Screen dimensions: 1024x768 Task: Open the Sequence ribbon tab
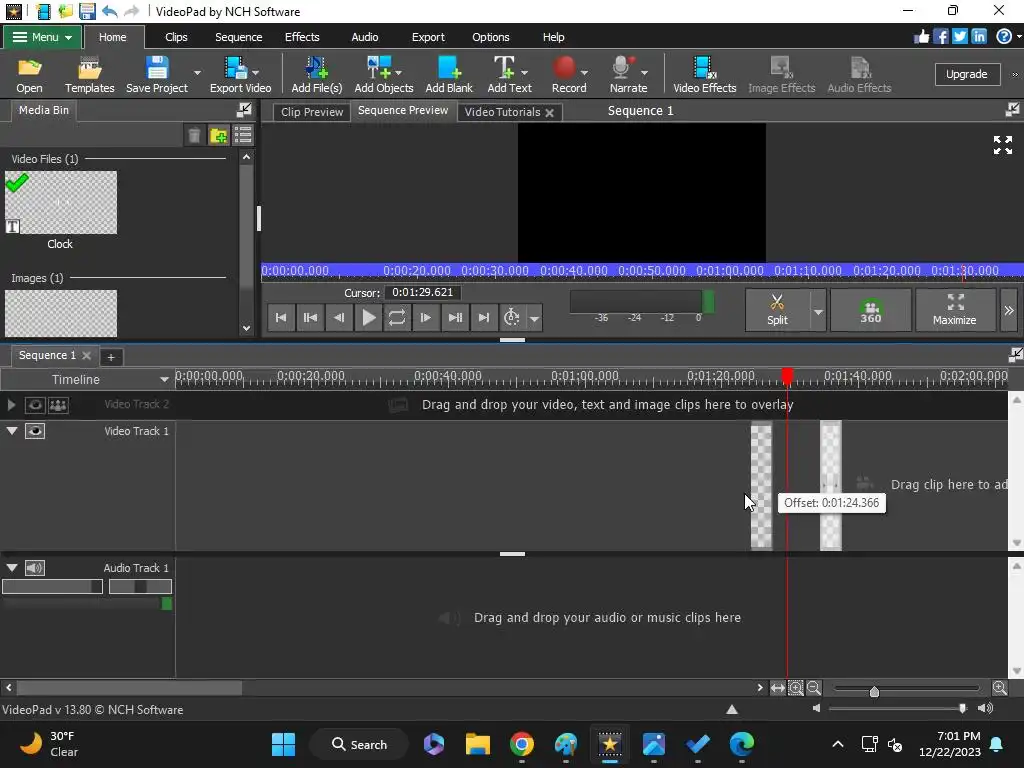[238, 37]
